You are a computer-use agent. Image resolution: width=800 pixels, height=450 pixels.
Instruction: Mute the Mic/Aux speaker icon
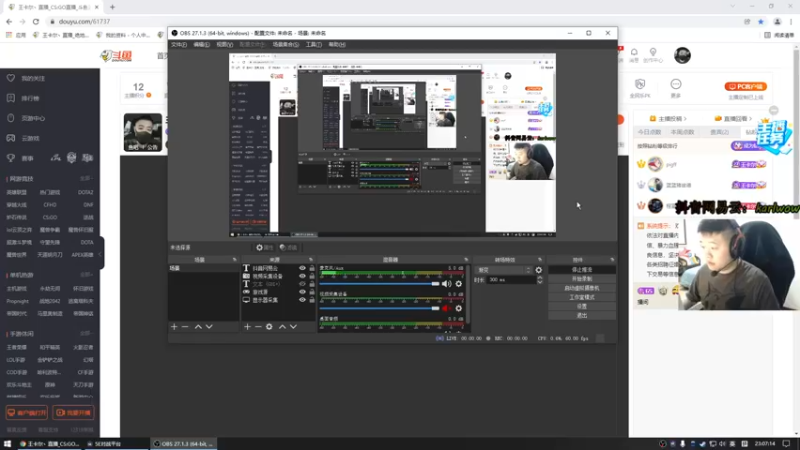(x=446, y=284)
